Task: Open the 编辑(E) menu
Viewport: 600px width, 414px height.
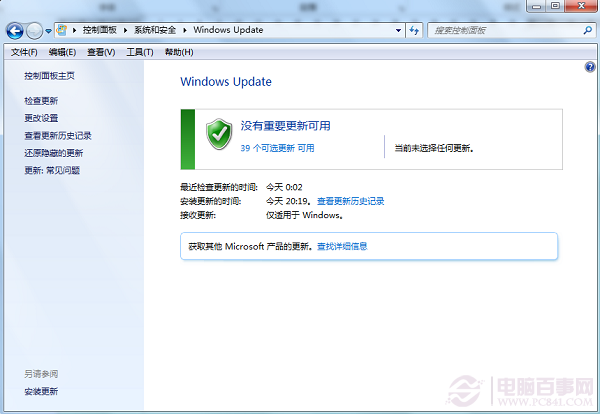Action: (x=62, y=52)
